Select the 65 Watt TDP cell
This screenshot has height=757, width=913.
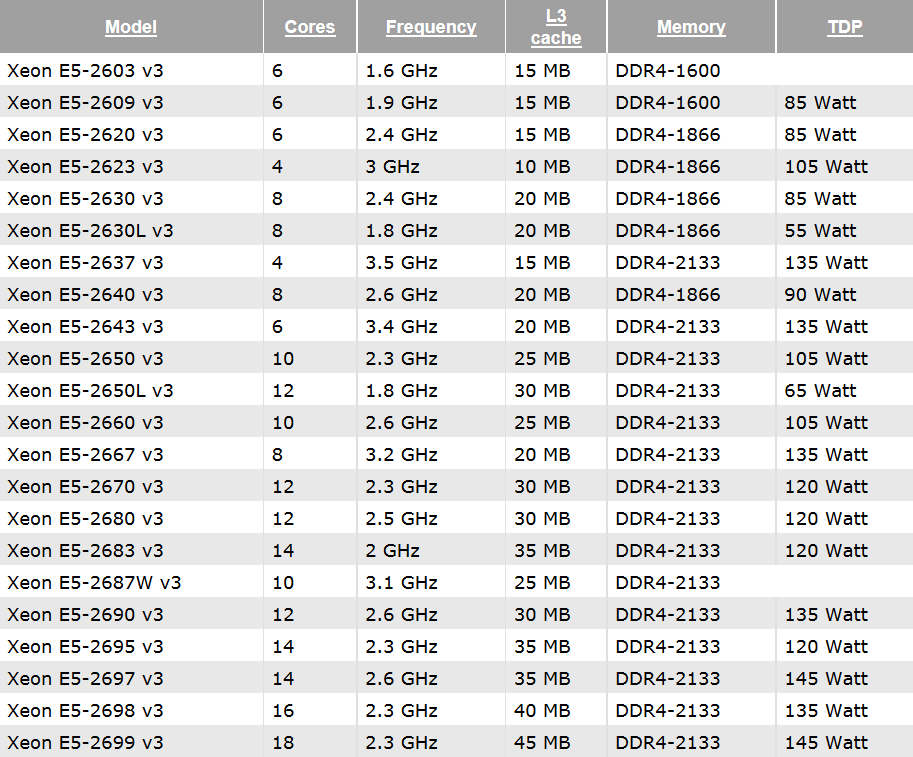(820, 391)
